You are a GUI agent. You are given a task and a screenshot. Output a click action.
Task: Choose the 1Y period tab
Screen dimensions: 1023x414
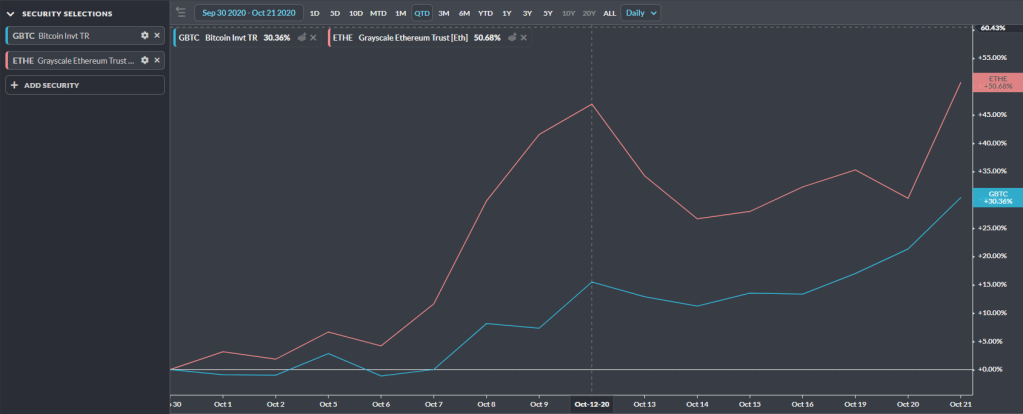(506, 13)
